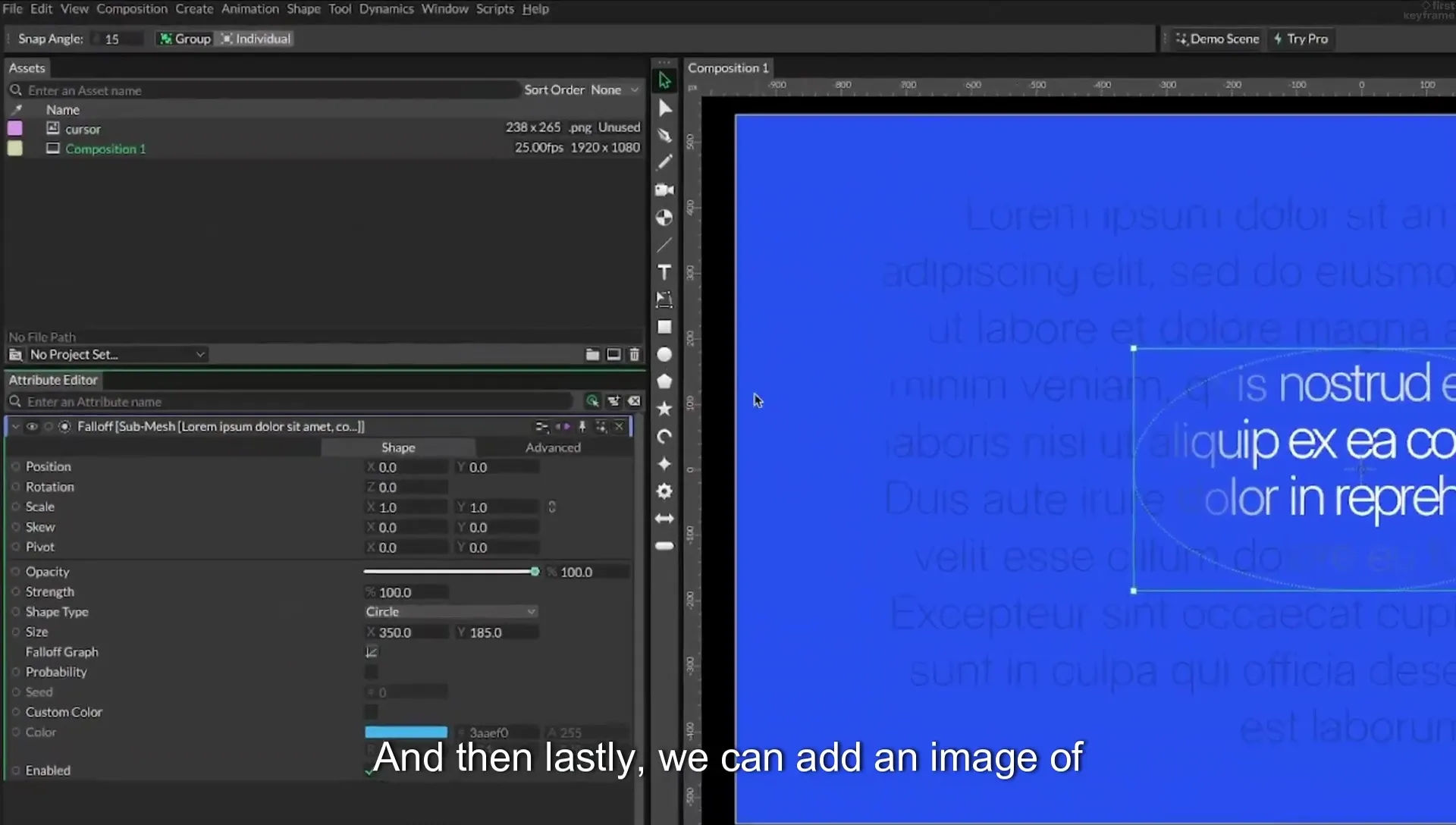
Task: Select the Polygon shape tool
Action: point(664,381)
